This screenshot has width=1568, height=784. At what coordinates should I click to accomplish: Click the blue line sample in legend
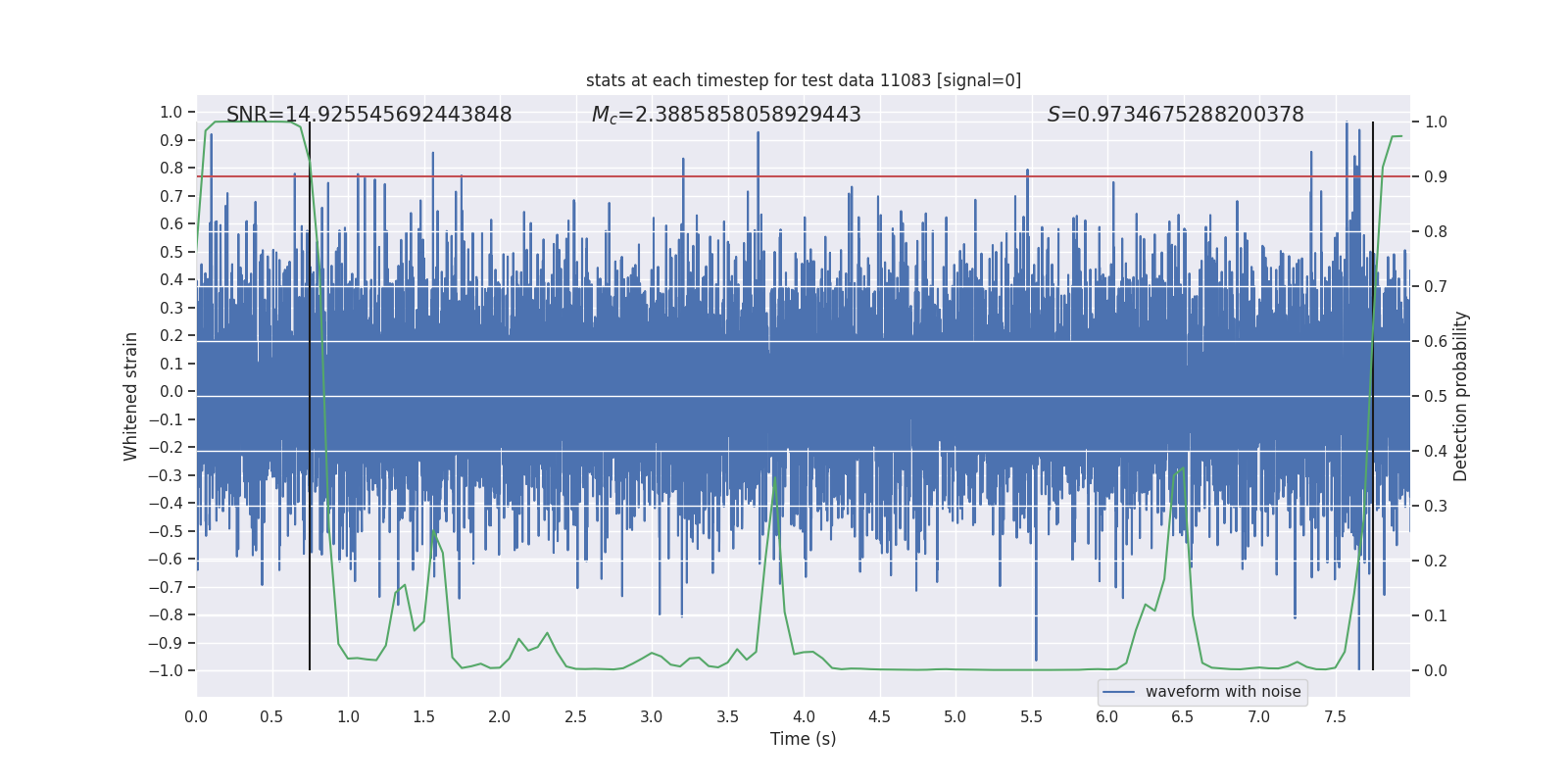[x=1119, y=692]
